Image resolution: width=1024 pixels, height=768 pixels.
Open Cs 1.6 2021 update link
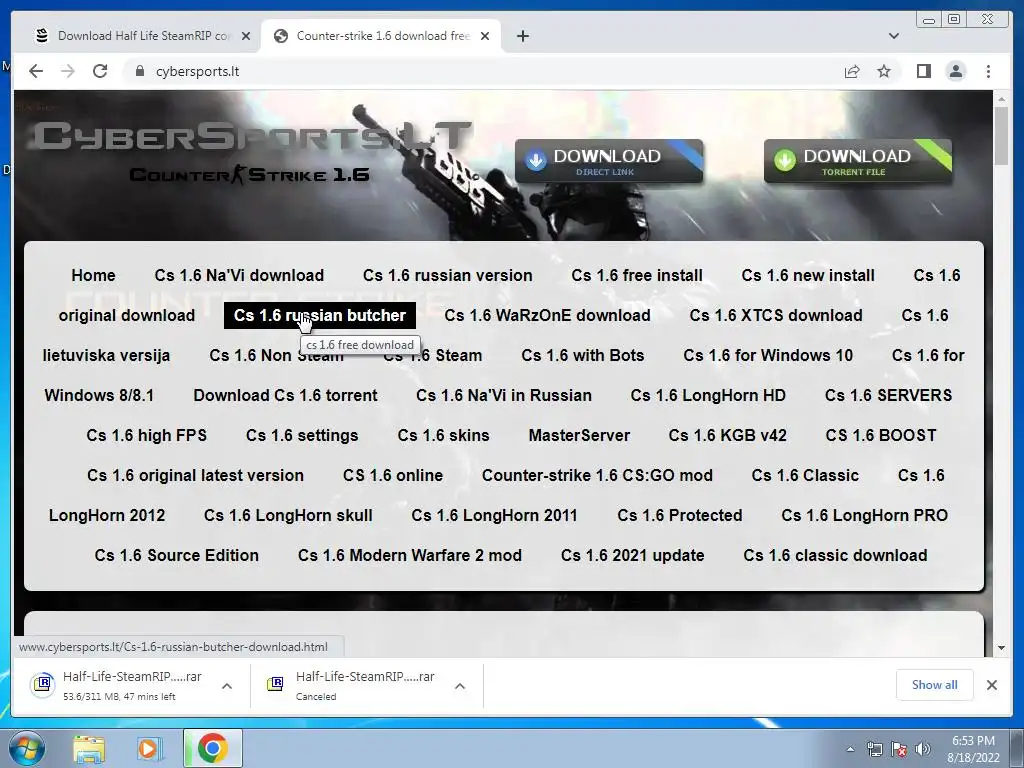(x=632, y=555)
